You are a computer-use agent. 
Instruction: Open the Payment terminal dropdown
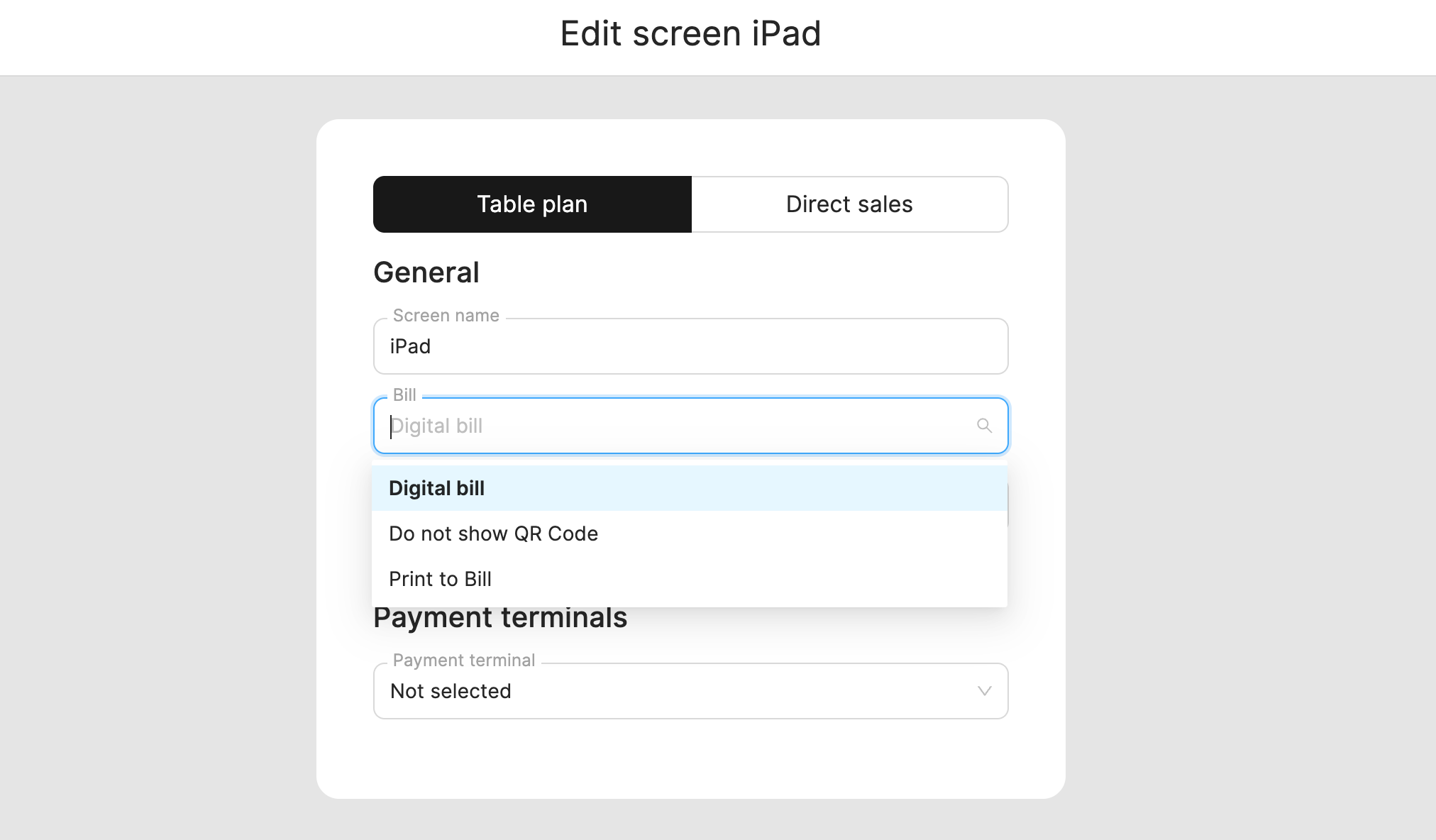pos(690,691)
